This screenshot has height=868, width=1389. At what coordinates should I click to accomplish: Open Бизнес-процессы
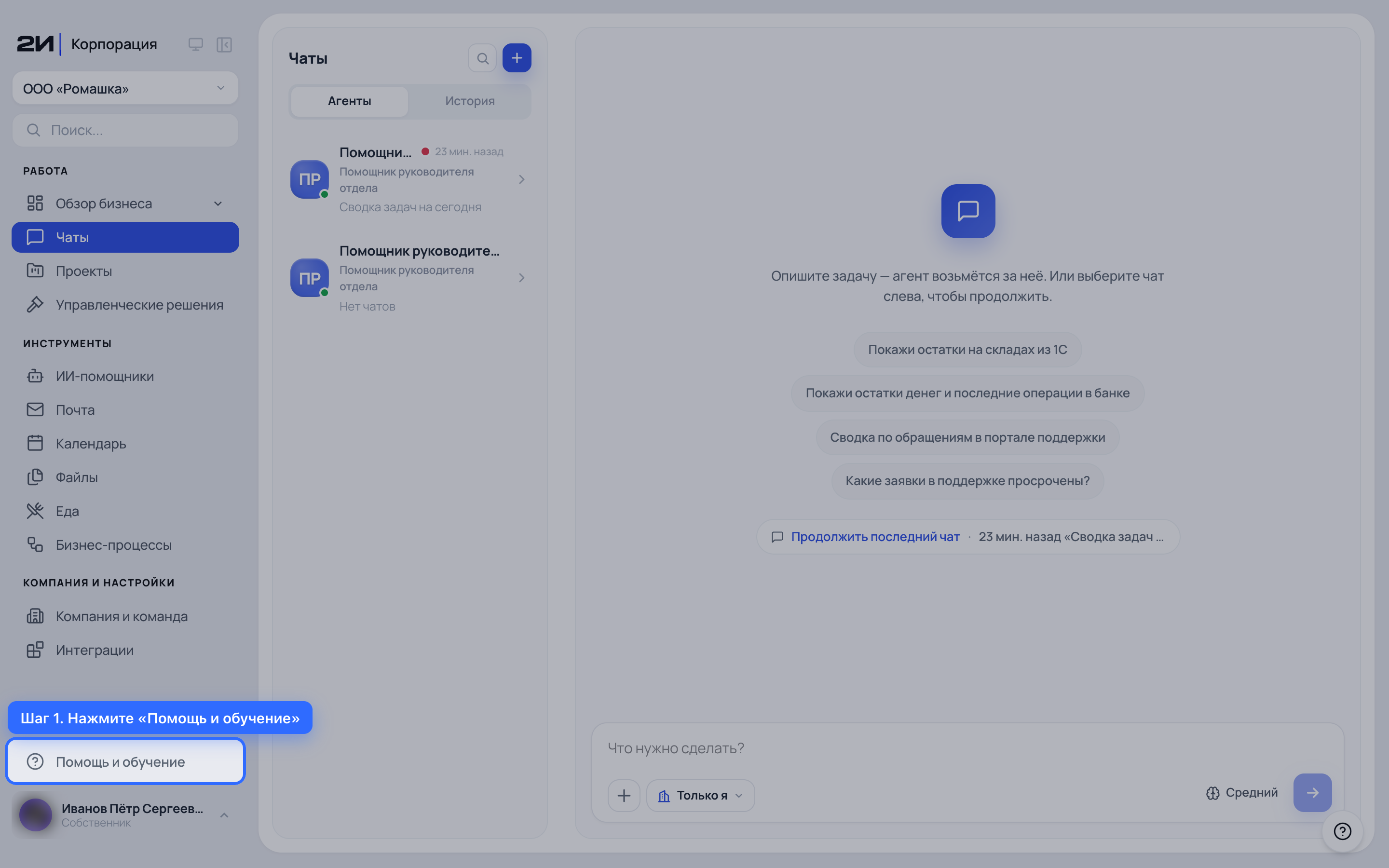[125, 545]
